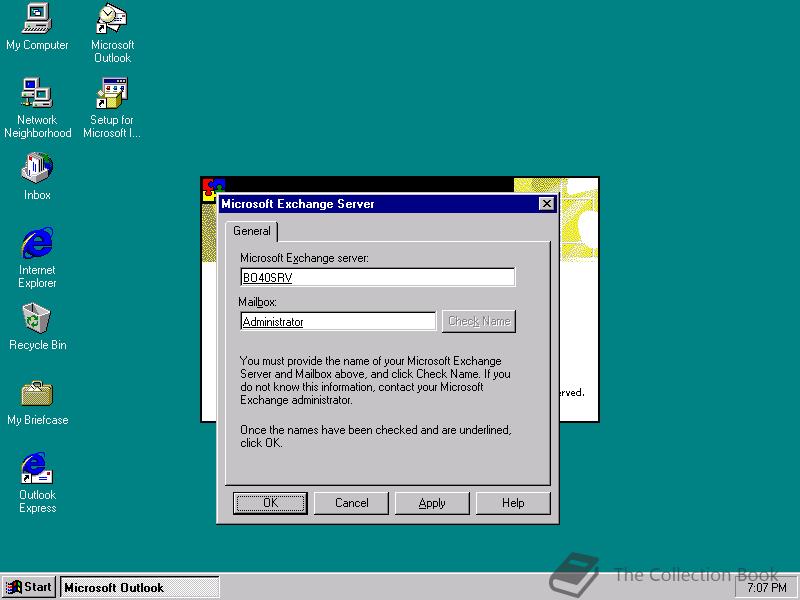Click the Microsoft Exchange server input field
This screenshot has height=600, width=800.
click(x=378, y=277)
